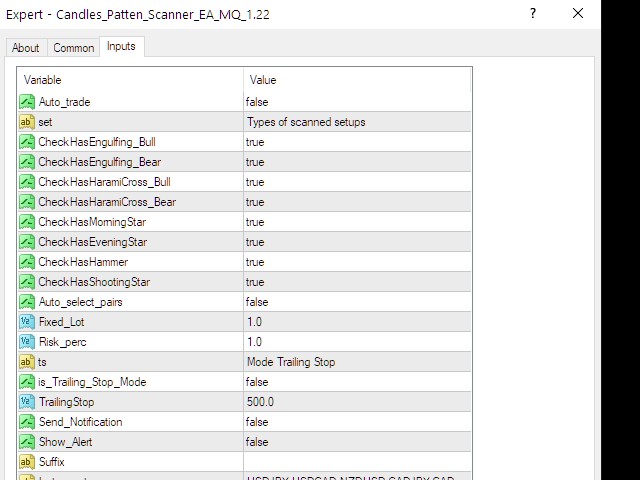This screenshot has width=640, height=480.
Task: Click the 'Send_Notification' variable name
Action: tap(80, 422)
